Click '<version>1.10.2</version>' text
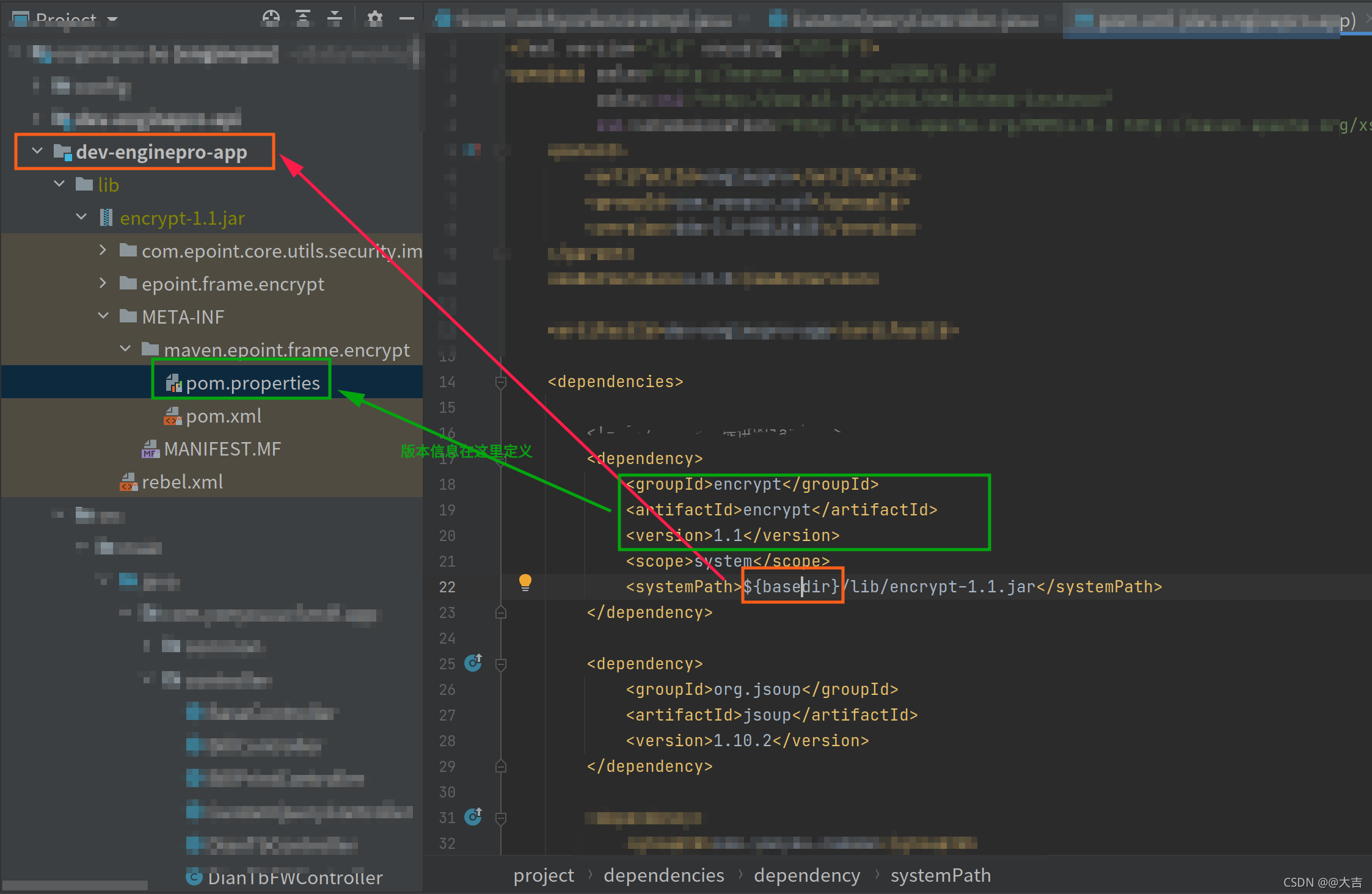The image size is (1372, 894). tap(748, 741)
